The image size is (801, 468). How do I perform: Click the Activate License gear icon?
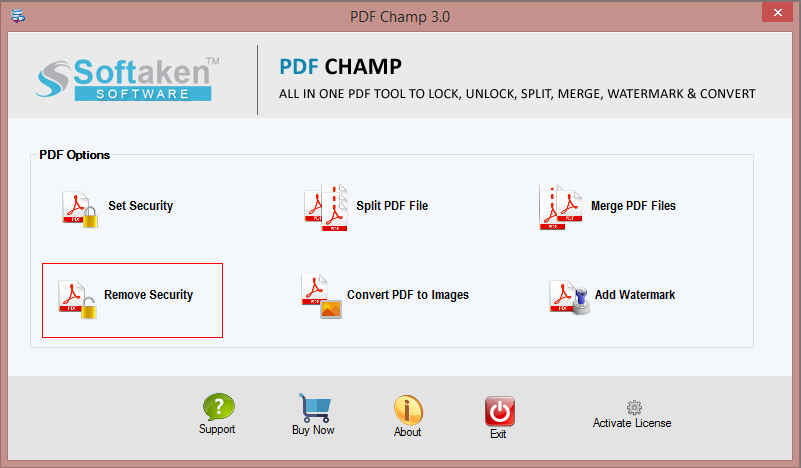[634, 407]
